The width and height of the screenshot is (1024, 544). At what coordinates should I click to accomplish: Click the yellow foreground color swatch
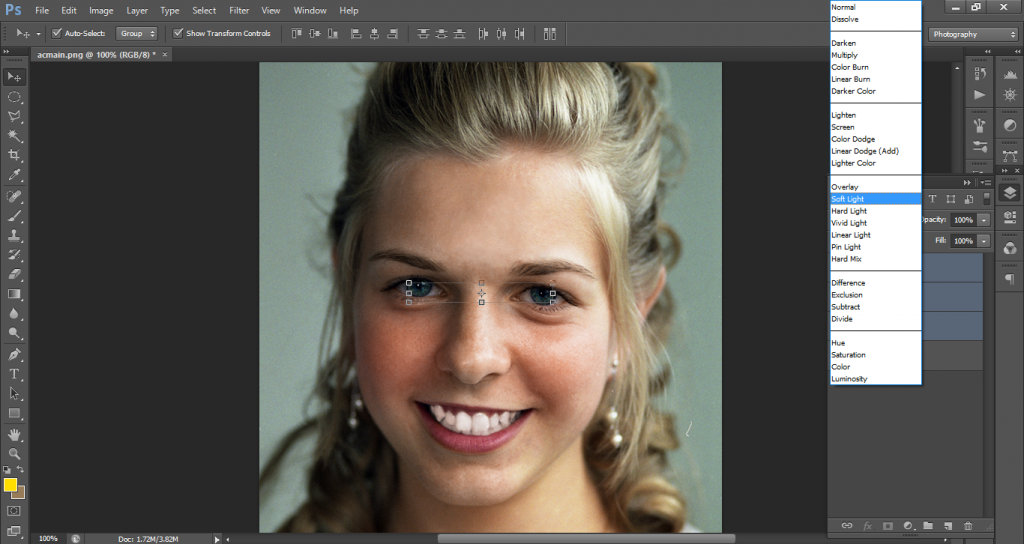point(10,485)
